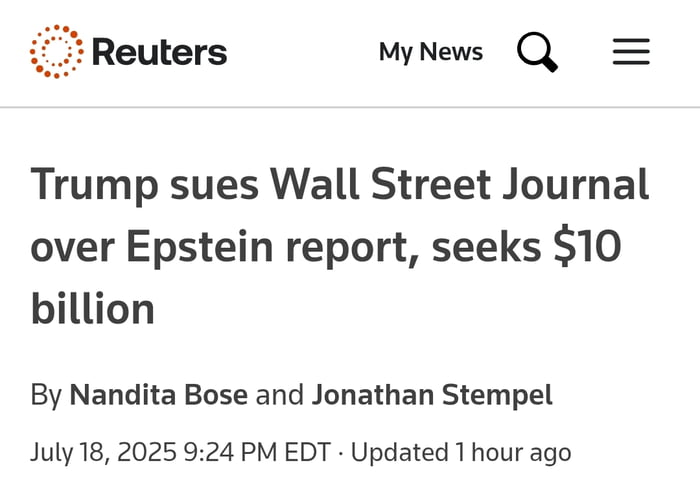Click the "EDT" timezone label

(x=305, y=452)
